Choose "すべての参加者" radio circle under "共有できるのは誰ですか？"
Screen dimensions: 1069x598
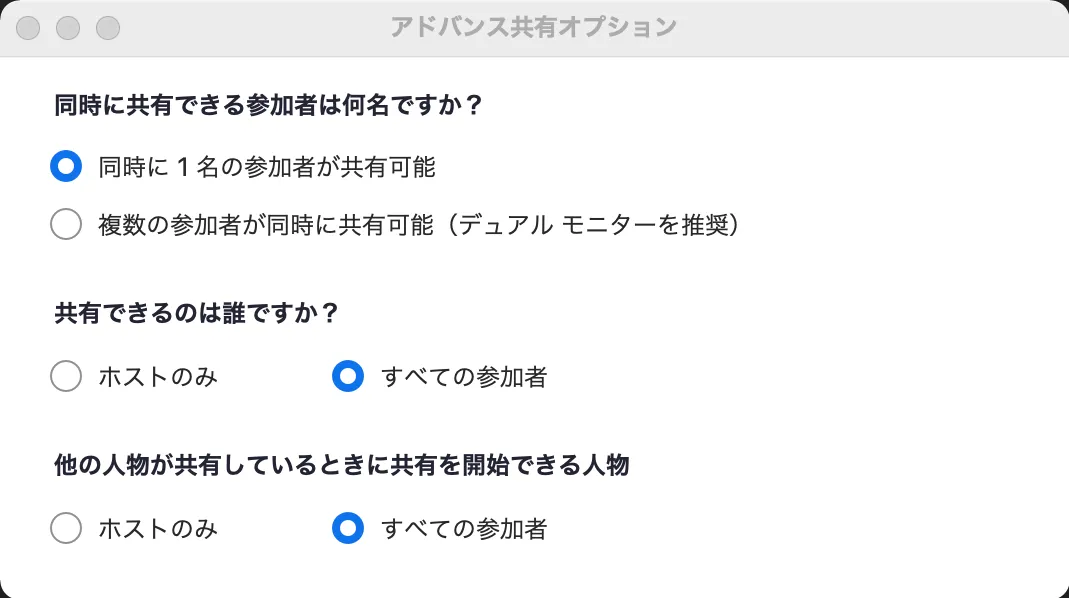click(348, 377)
